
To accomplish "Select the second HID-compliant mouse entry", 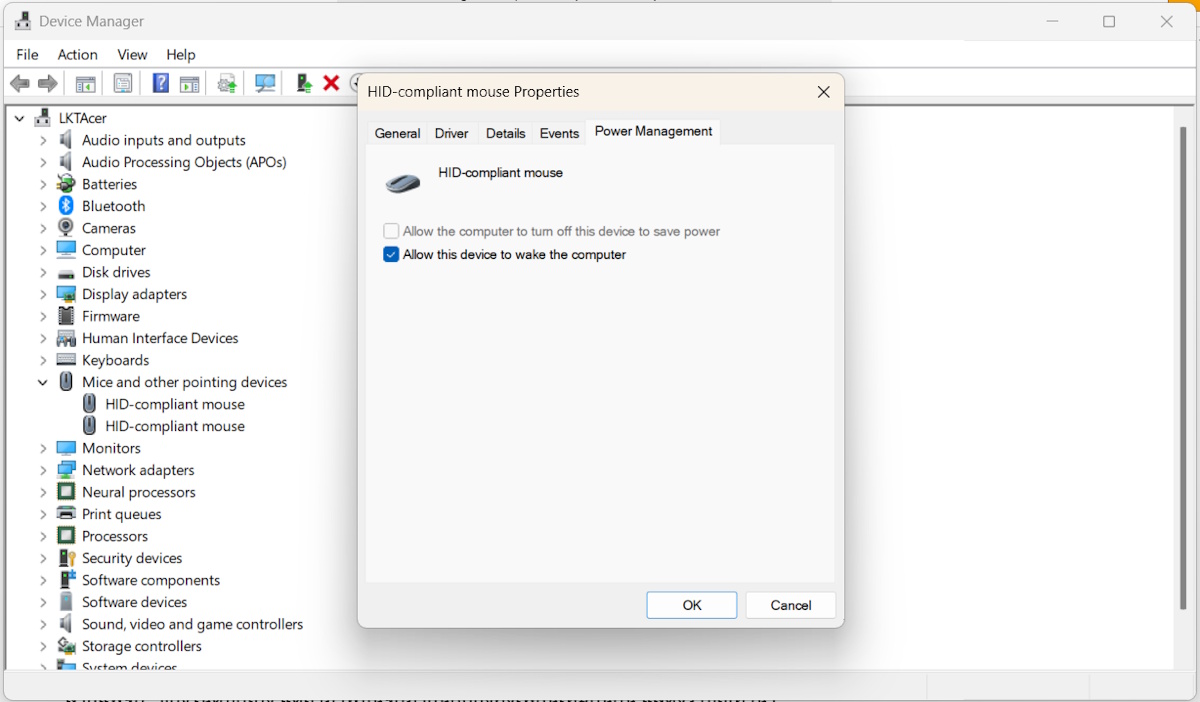I will [x=174, y=426].
